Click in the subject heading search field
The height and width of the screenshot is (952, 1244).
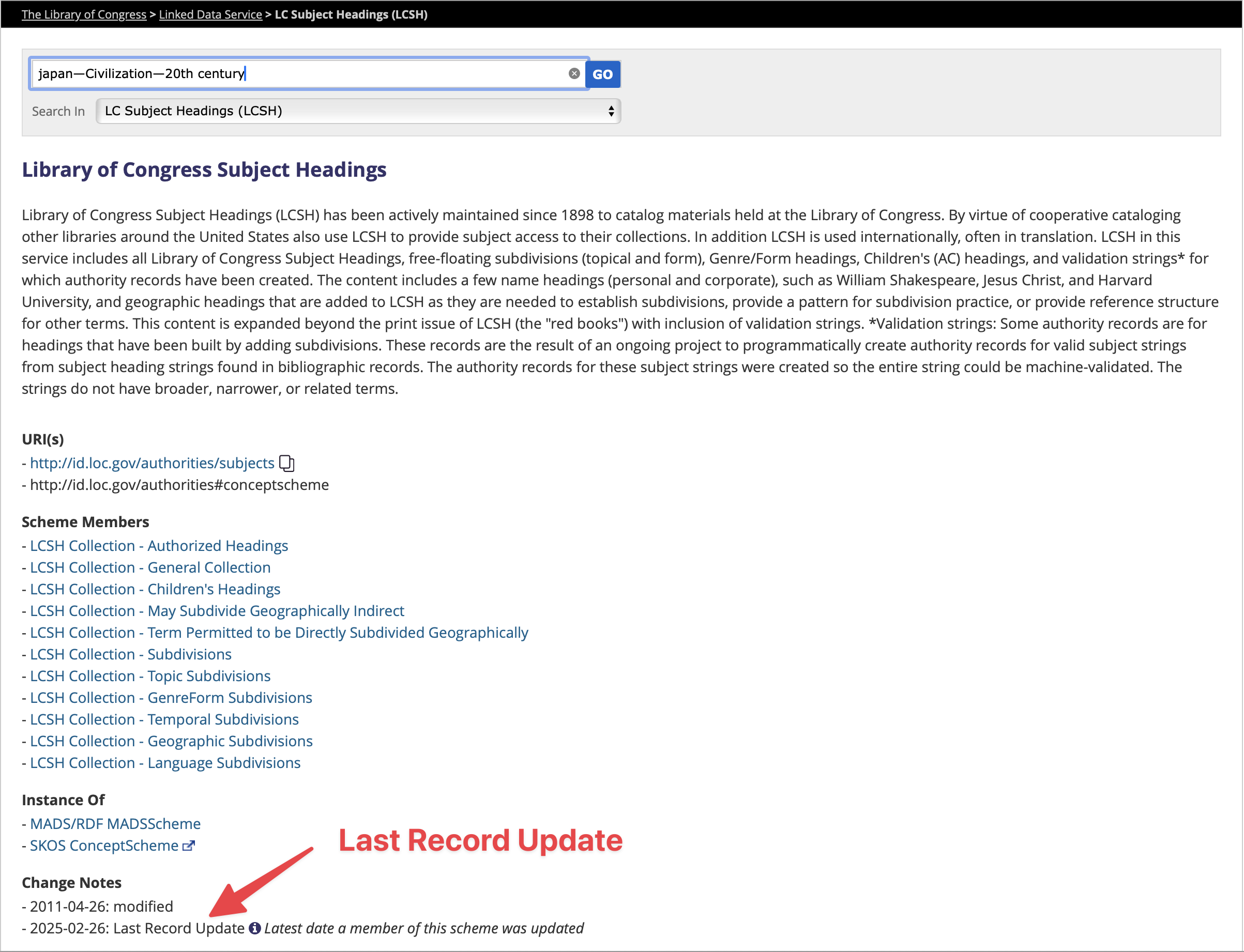[300, 74]
